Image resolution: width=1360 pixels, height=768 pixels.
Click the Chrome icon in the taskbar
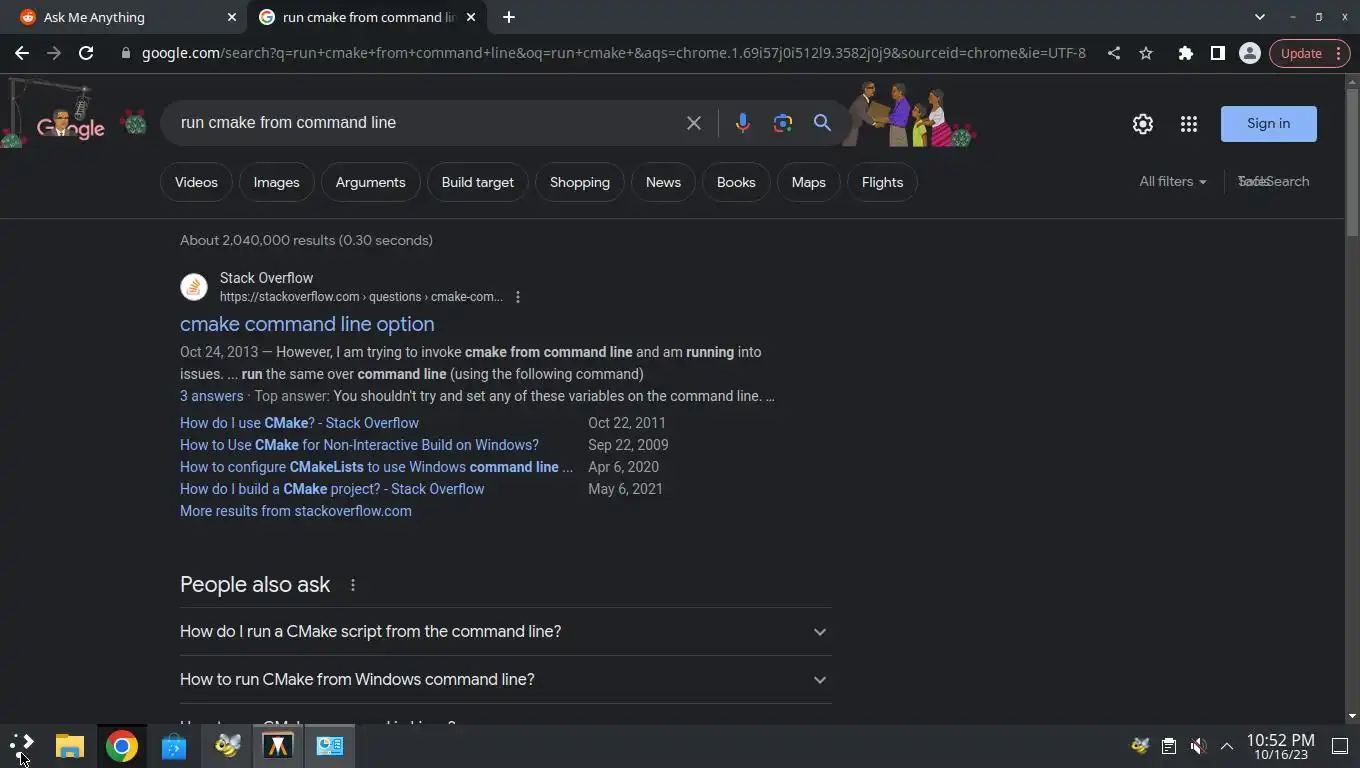point(121,746)
